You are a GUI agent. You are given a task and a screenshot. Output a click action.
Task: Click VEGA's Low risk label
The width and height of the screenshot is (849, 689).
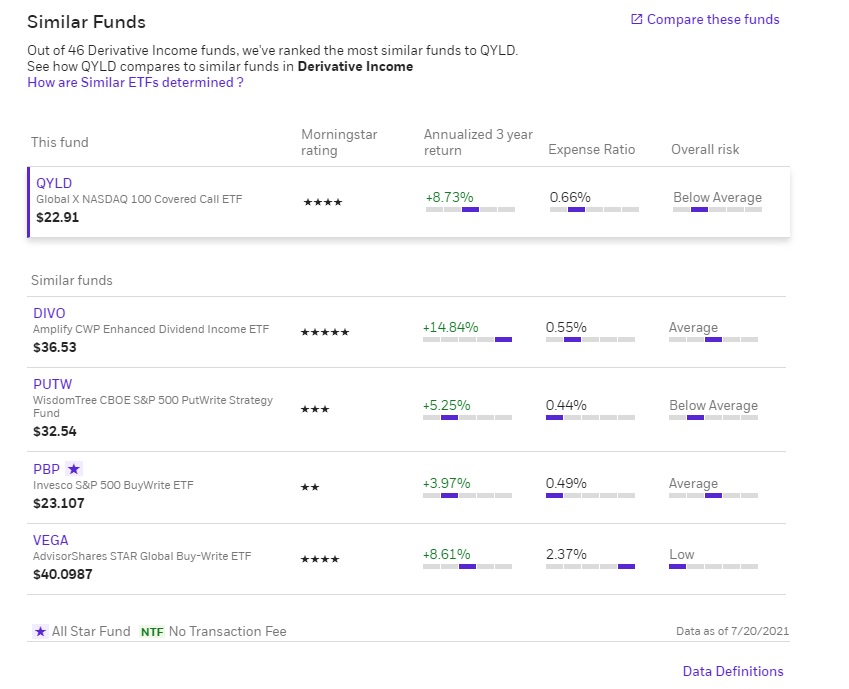[x=682, y=554]
